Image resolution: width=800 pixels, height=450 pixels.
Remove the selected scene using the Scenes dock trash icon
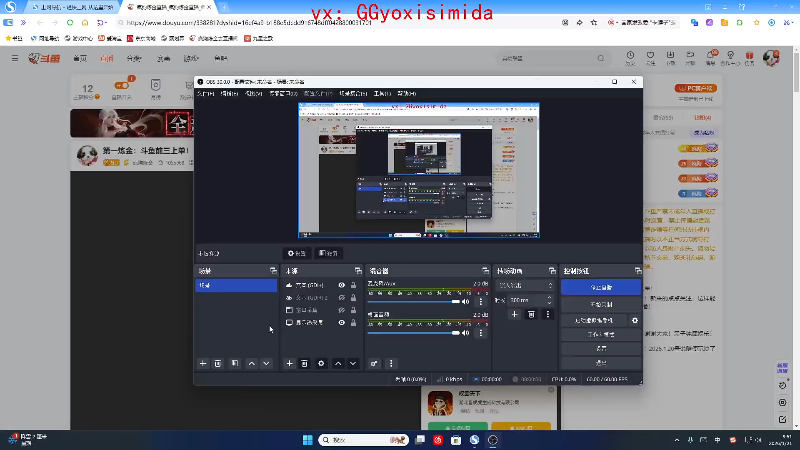[x=218, y=363]
